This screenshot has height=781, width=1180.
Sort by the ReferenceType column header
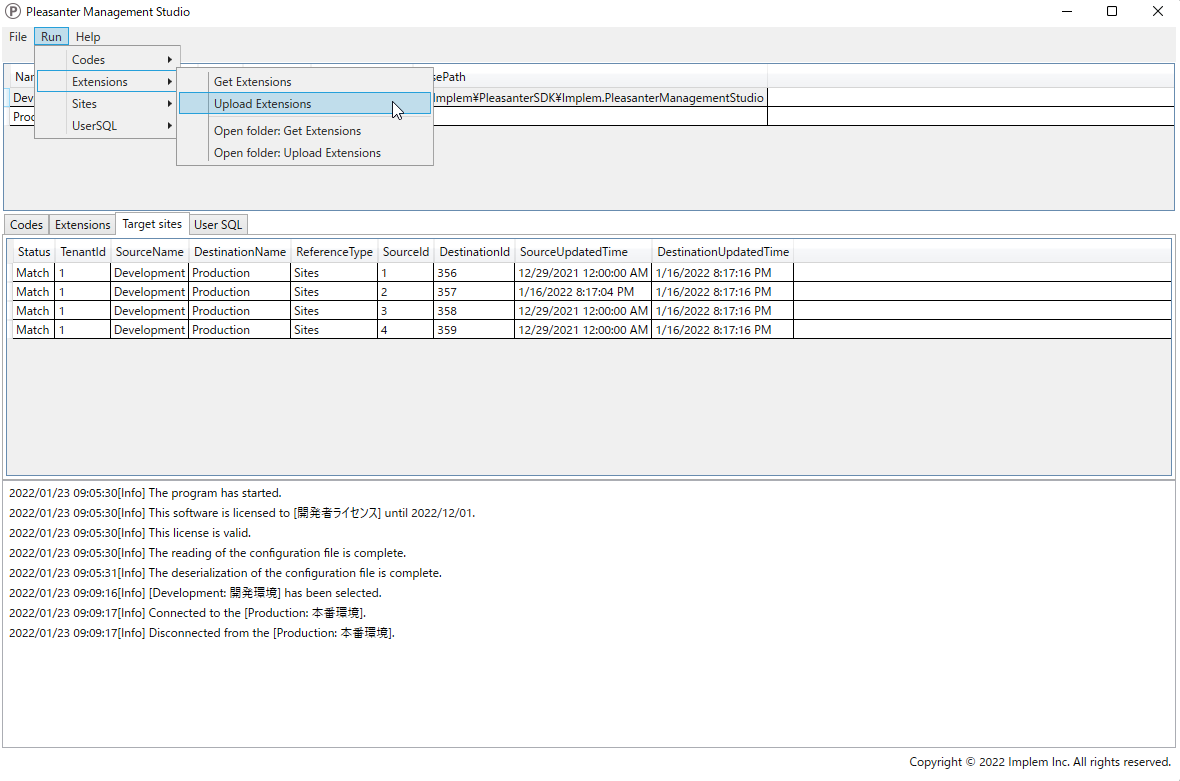[x=334, y=252]
